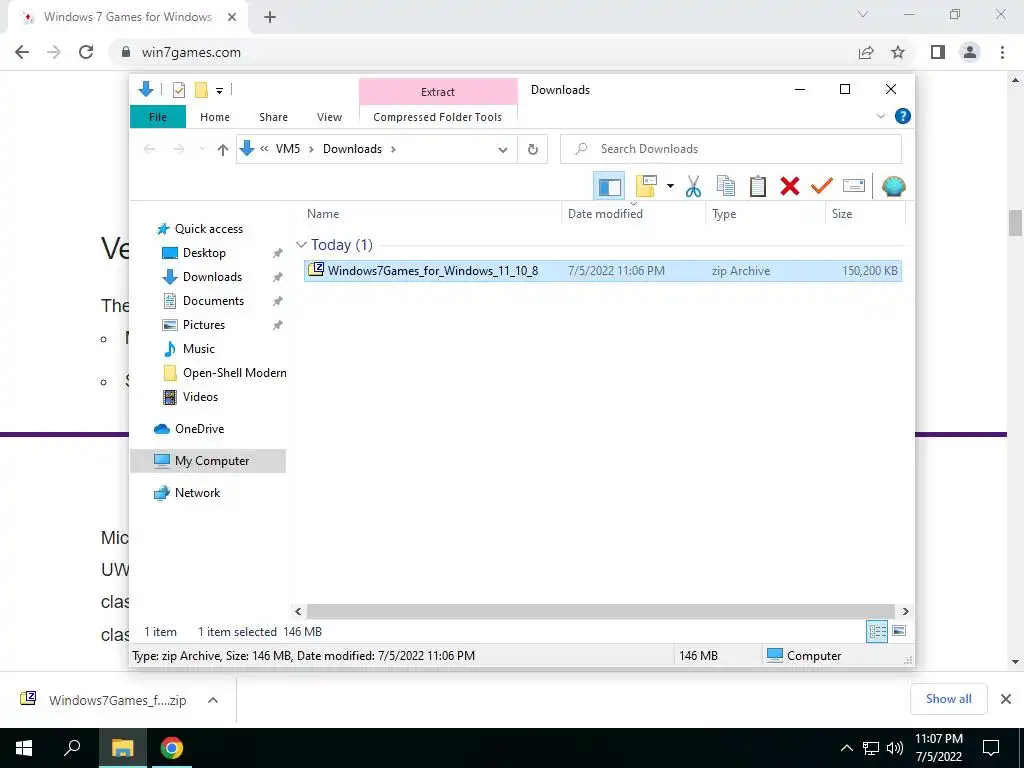Image resolution: width=1024 pixels, height=768 pixels.
Task: Click VM5 in the address breadcrumb
Action: (x=287, y=149)
